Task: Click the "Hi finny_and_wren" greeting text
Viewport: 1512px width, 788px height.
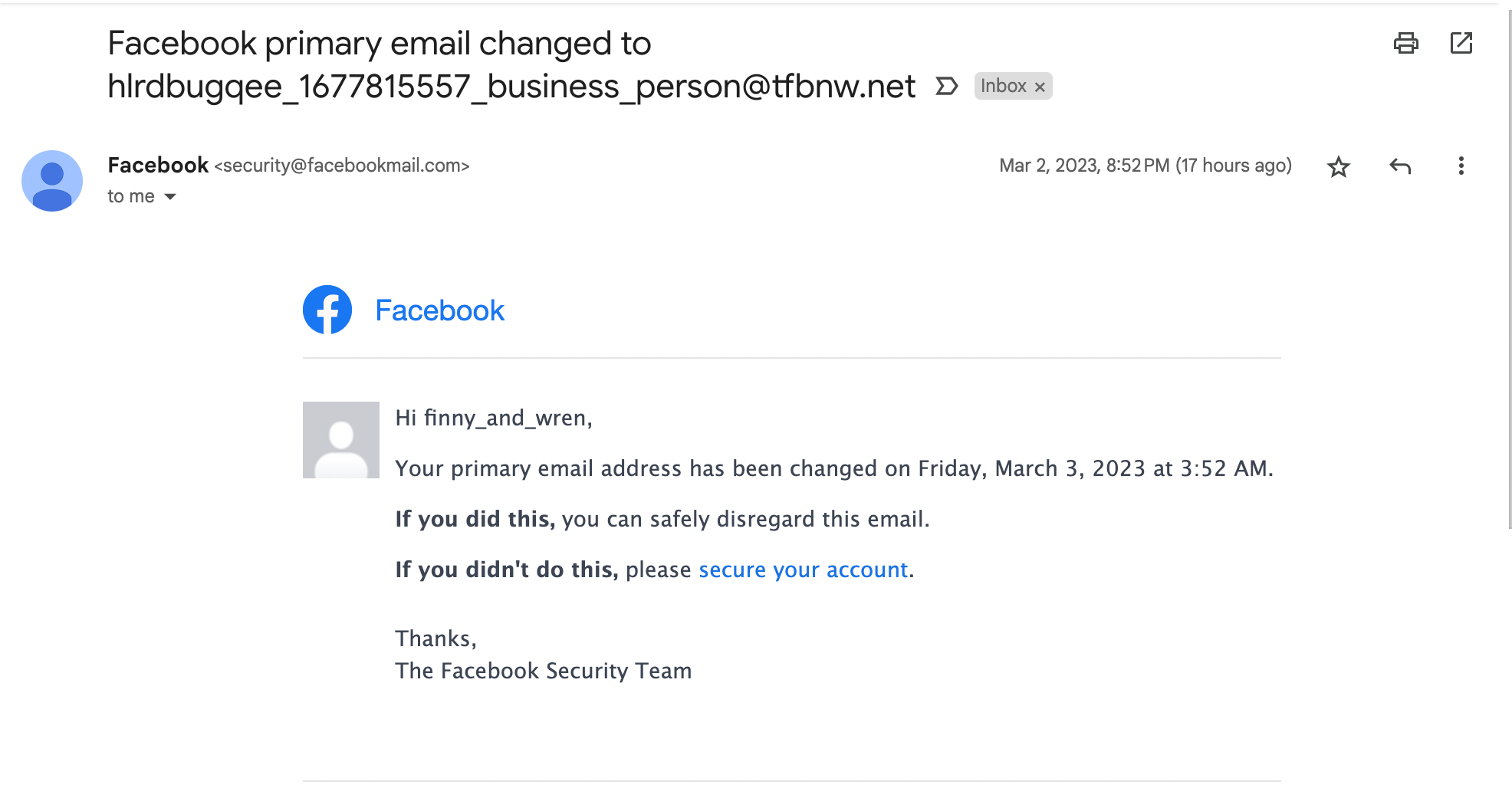Action: pos(494,418)
